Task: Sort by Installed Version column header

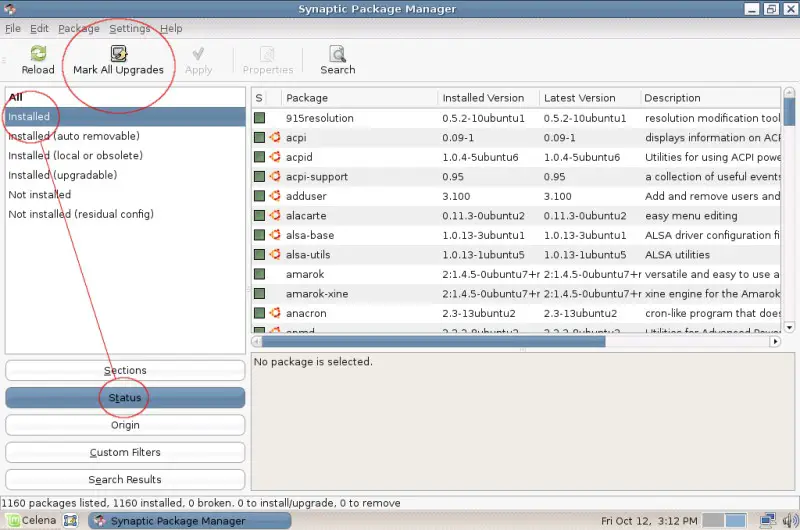Action: pos(488,97)
